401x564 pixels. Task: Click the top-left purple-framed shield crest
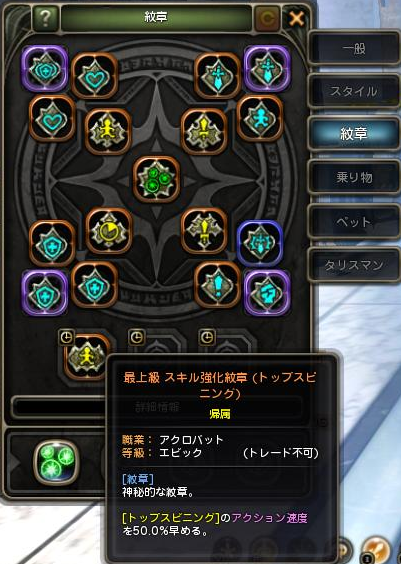pyautogui.click(x=45, y=68)
